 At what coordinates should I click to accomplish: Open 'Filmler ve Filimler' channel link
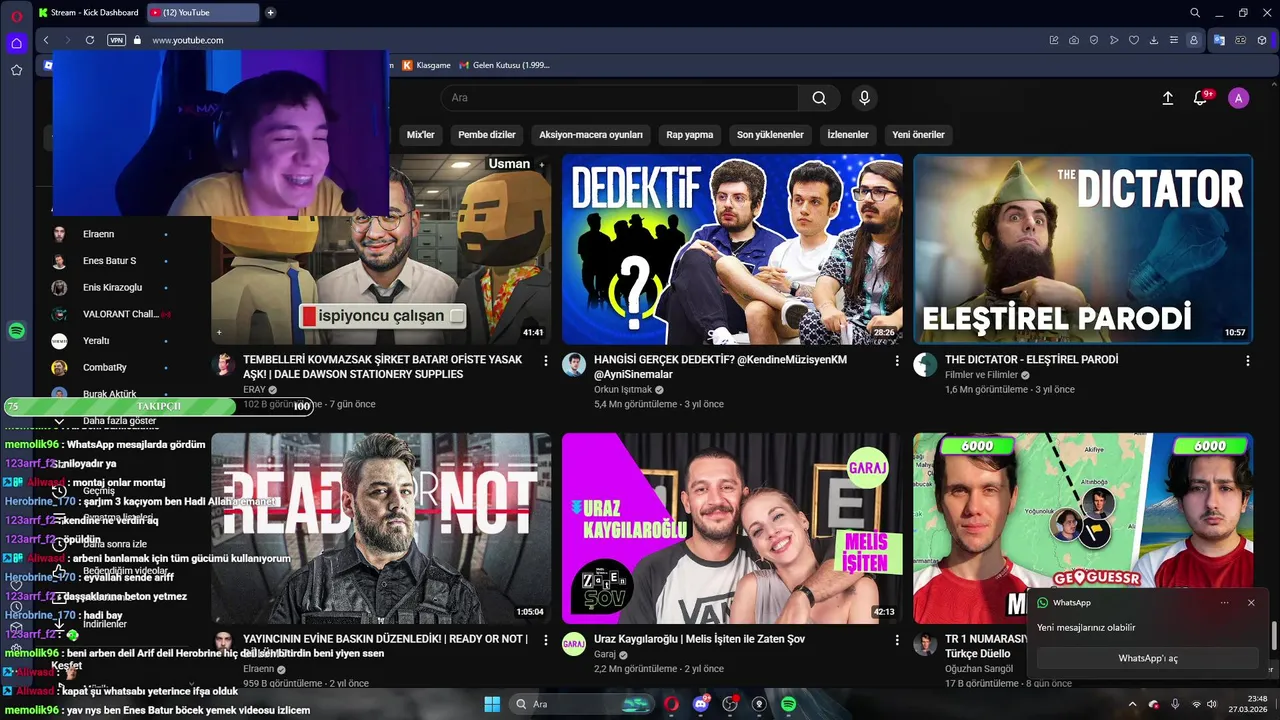point(981,375)
